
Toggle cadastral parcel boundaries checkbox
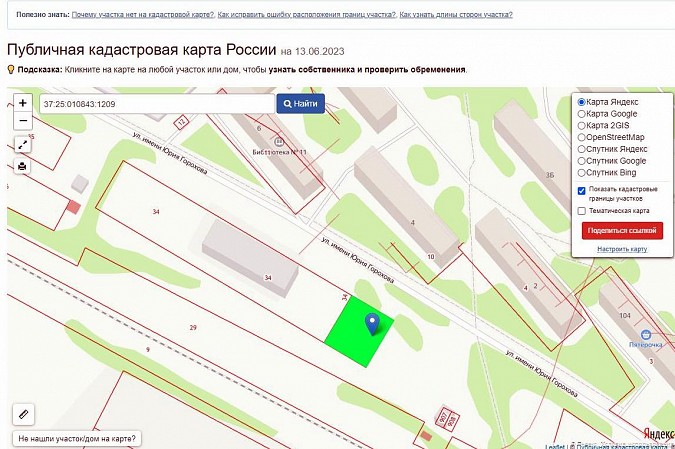582,191
